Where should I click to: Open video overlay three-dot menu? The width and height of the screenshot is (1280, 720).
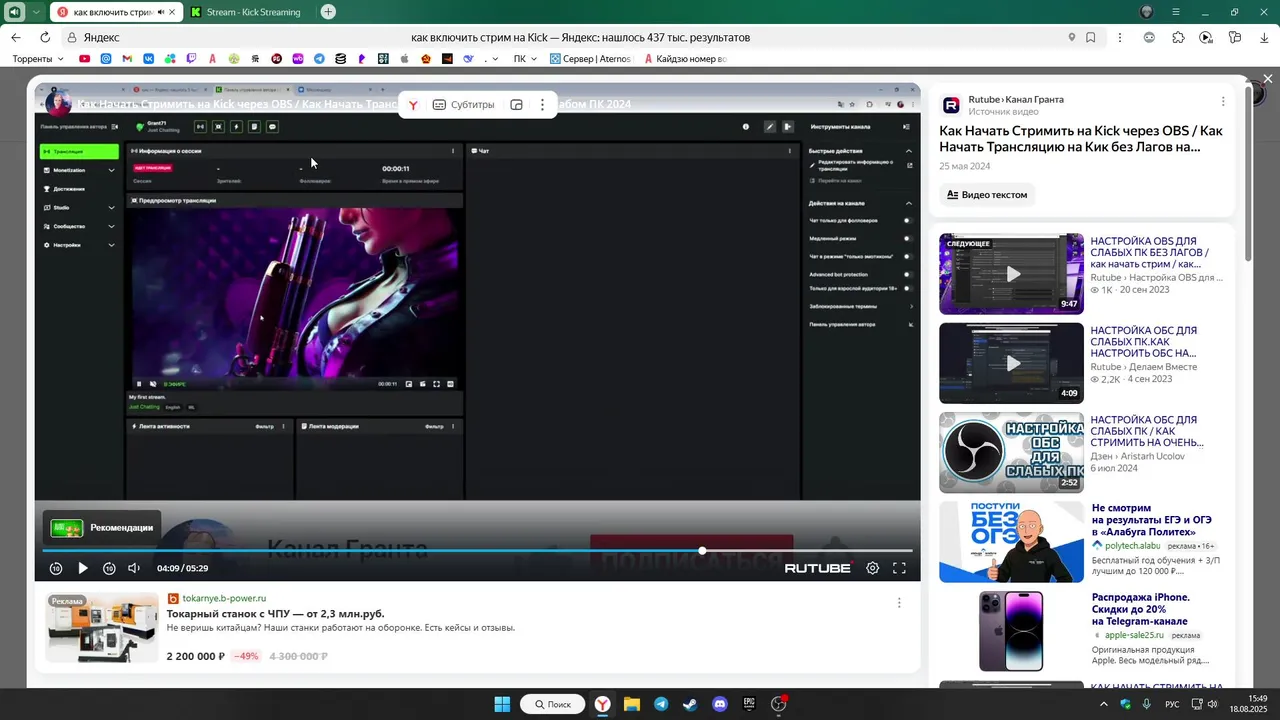542,105
